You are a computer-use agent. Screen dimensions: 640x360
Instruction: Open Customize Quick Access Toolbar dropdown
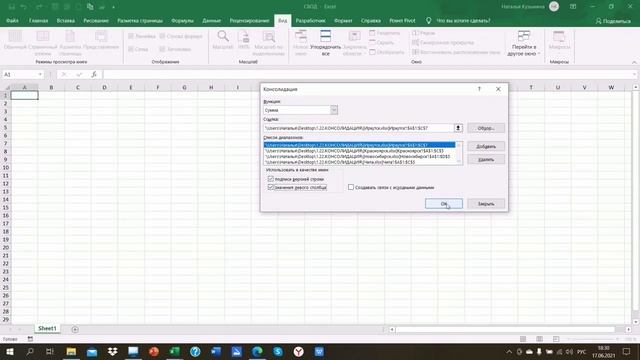(113, 7)
